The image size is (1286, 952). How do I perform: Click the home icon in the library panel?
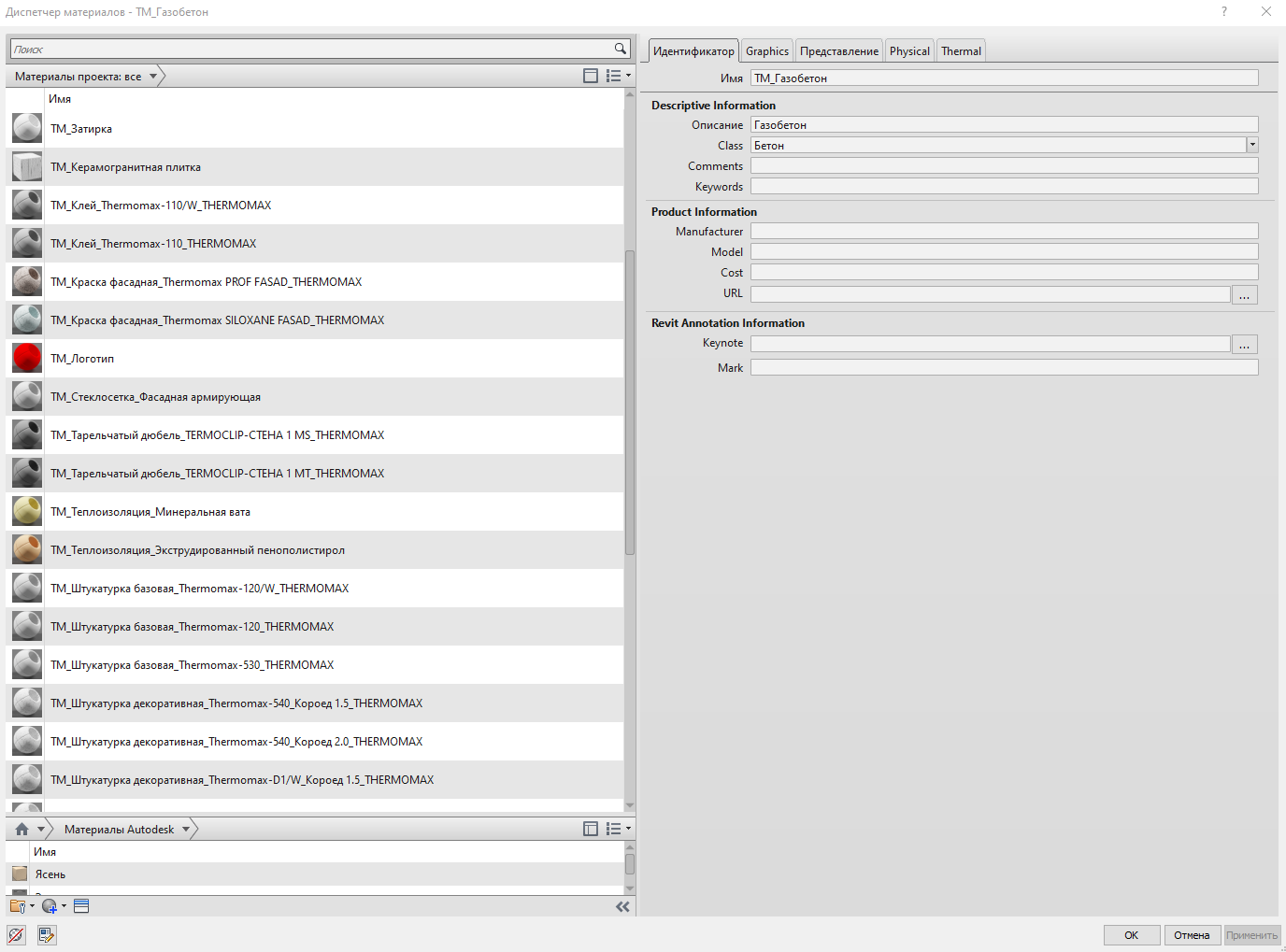click(21, 829)
